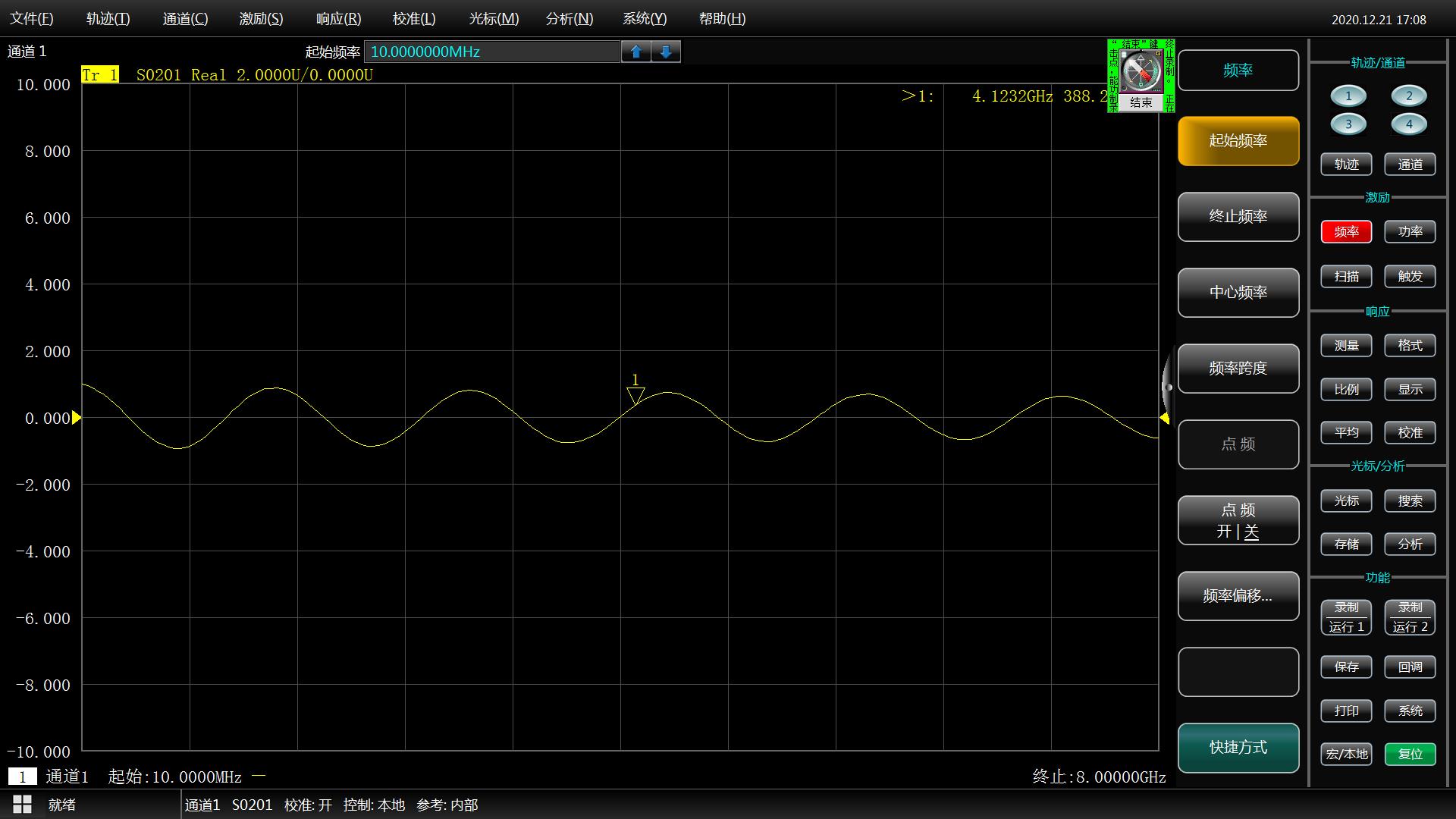Click the 测量 measure button
Viewport: 1456px width, 819px height.
pos(1346,346)
